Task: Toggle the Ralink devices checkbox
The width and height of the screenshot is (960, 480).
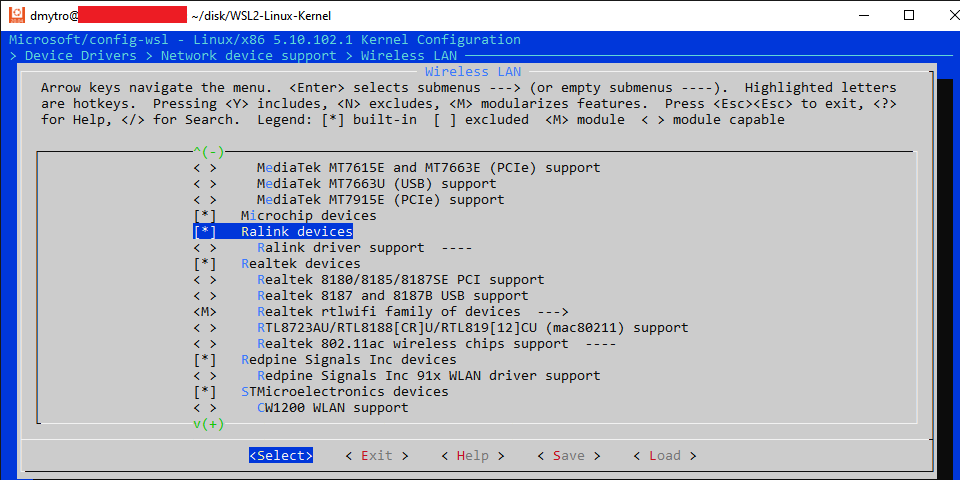Action: (x=205, y=232)
